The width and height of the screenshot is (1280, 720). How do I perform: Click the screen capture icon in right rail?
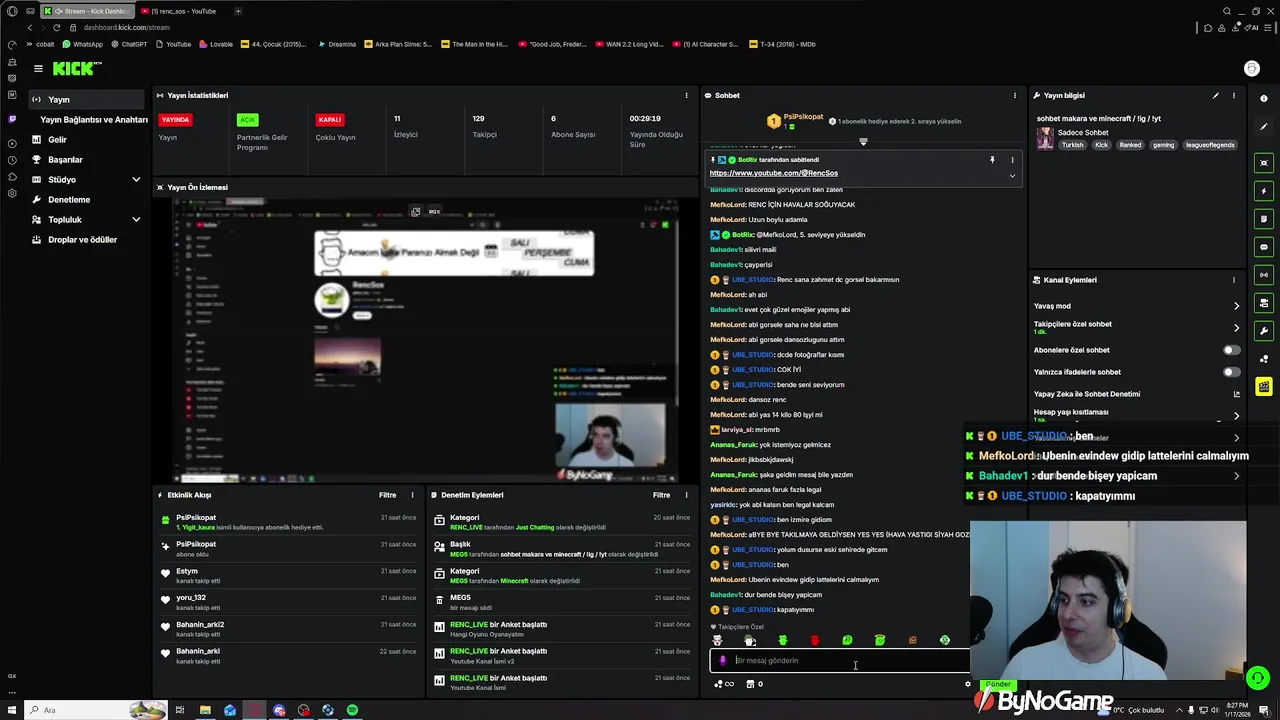[1264, 163]
